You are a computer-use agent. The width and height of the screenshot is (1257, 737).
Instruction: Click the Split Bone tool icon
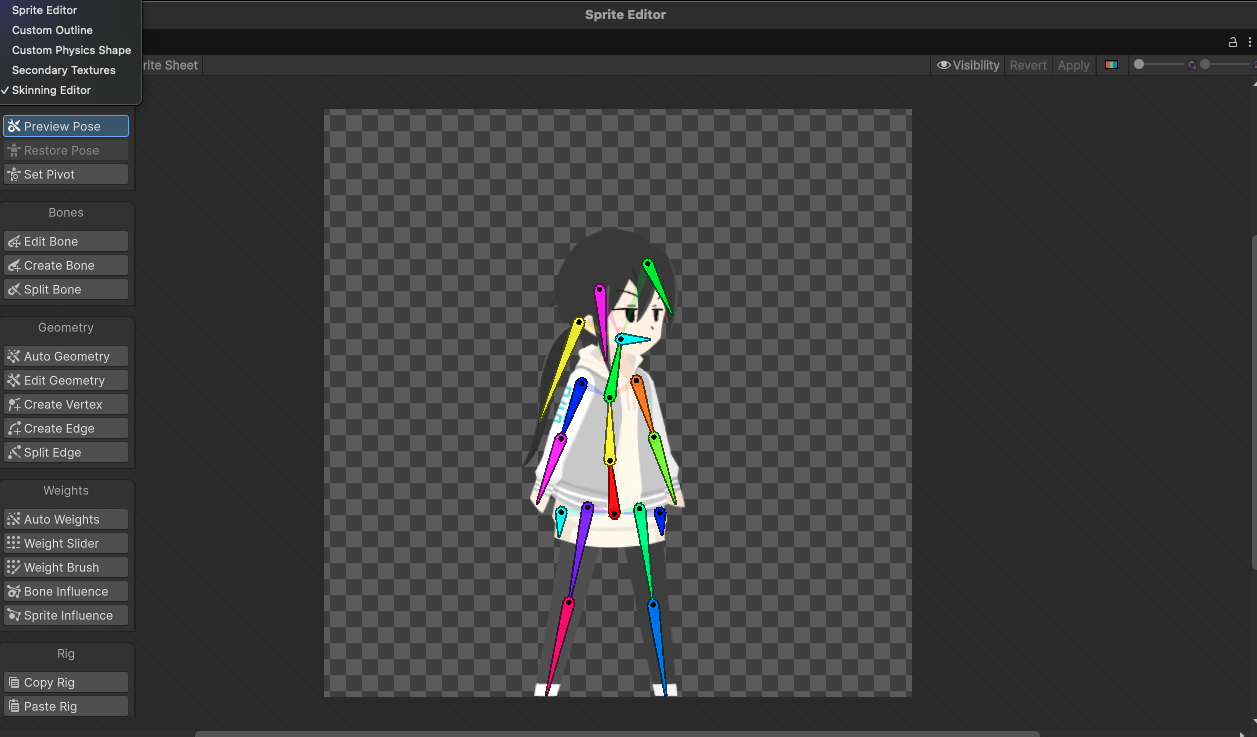(x=14, y=290)
